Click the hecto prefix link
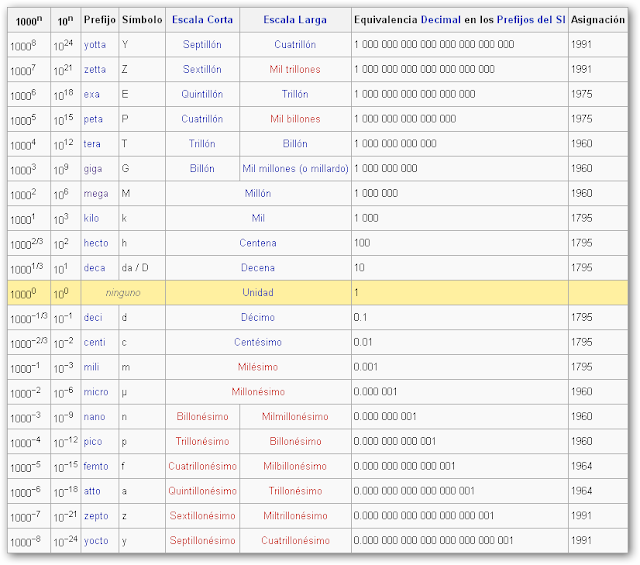This screenshot has height=565, width=640. pyautogui.click(x=96, y=243)
